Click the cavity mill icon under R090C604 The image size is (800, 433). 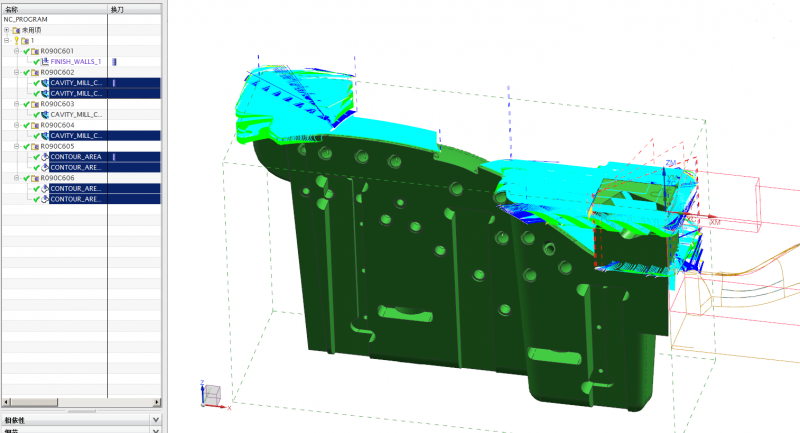[x=45, y=136]
